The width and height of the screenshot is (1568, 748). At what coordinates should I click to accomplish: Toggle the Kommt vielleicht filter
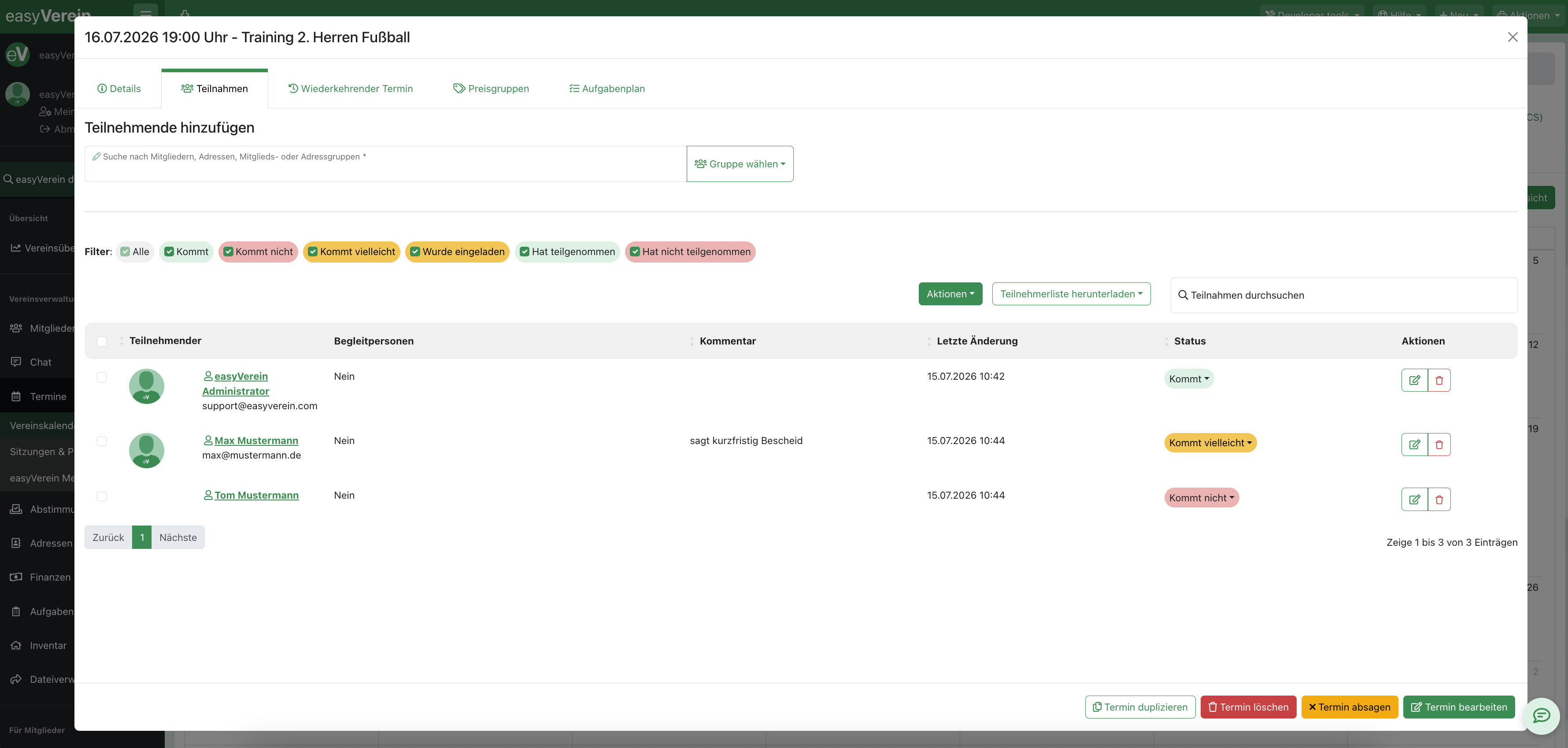pos(351,252)
